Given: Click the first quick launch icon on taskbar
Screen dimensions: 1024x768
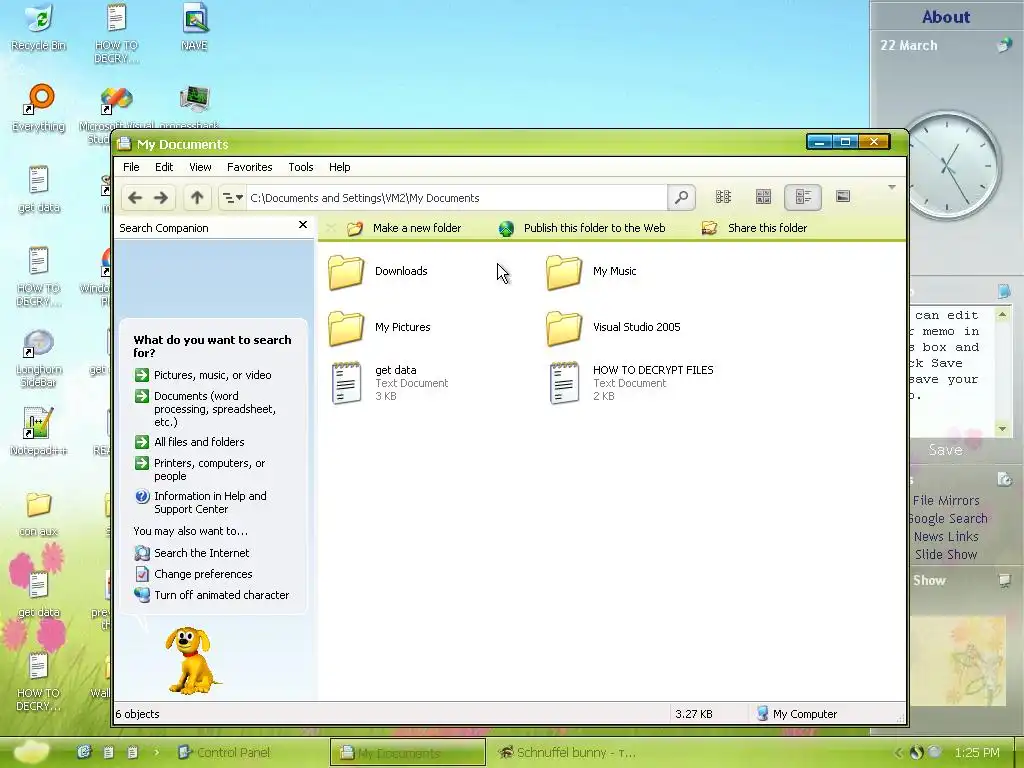Looking at the screenshot, I should (x=84, y=752).
